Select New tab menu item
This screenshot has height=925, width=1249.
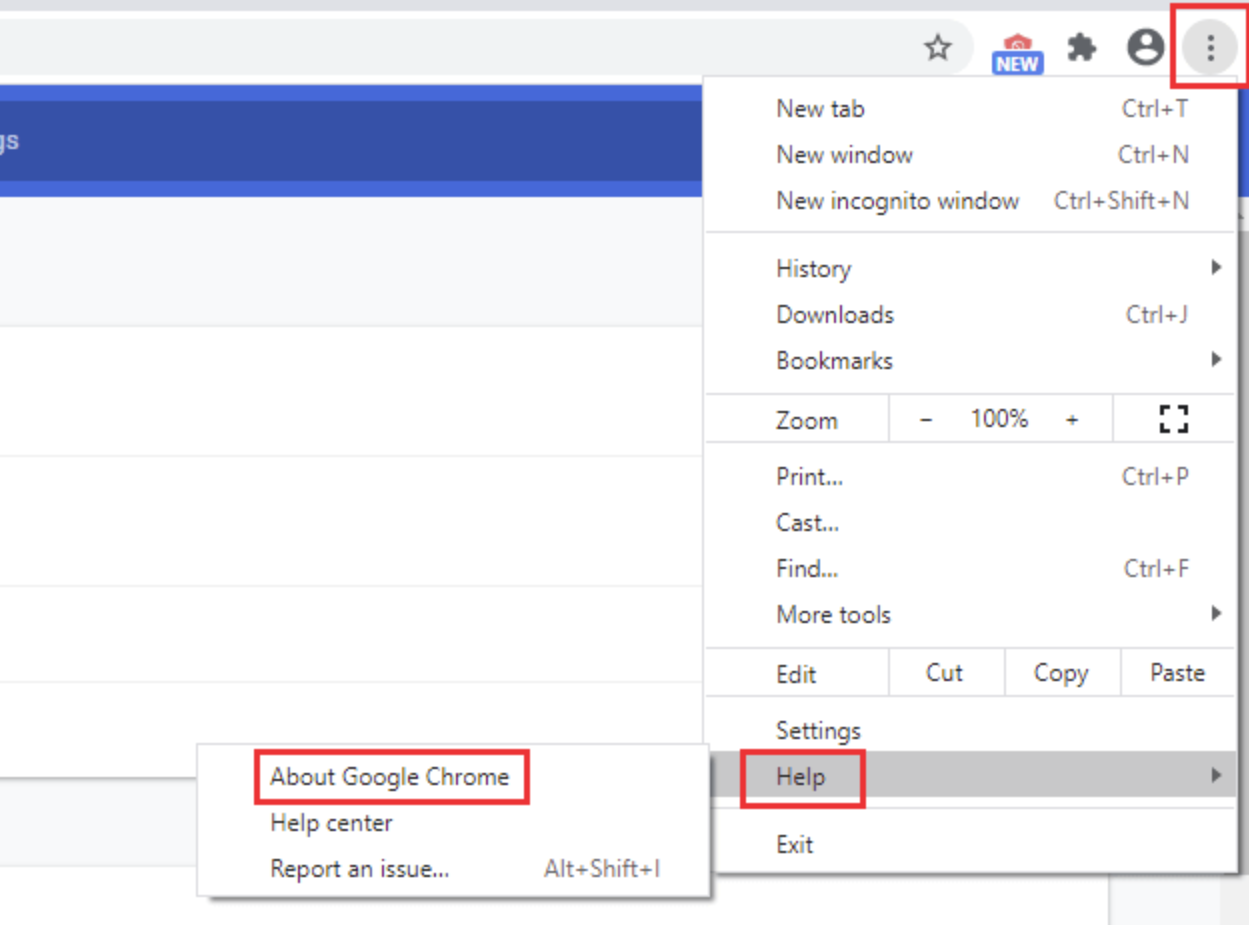click(970, 109)
